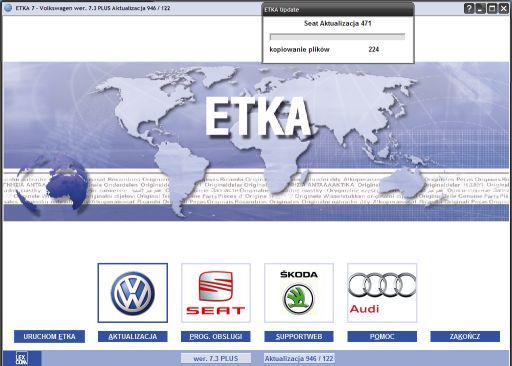512x366 pixels.
Task: Click the update progress bar
Action: (x=337, y=36)
